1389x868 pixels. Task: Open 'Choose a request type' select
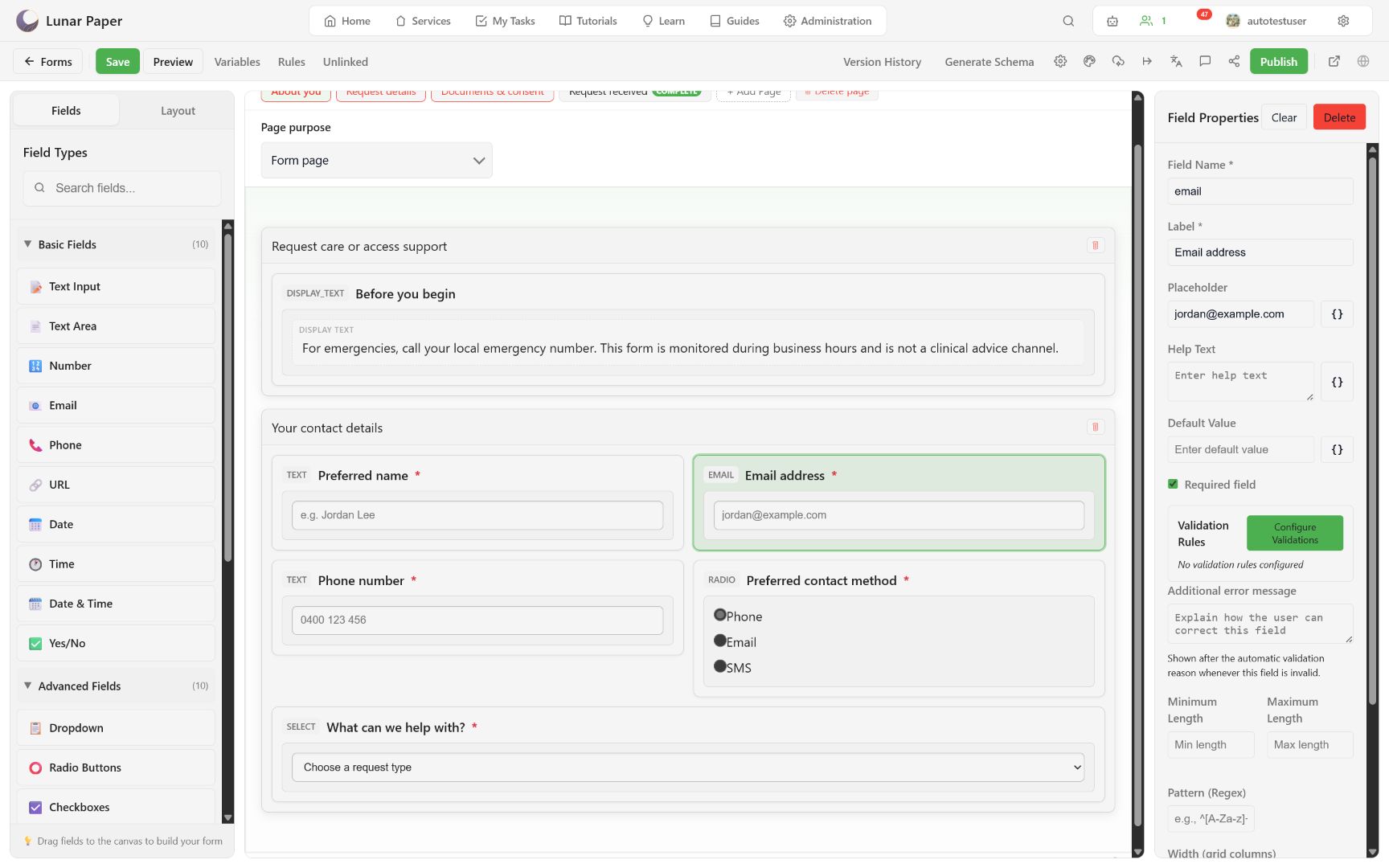(x=688, y=768)
